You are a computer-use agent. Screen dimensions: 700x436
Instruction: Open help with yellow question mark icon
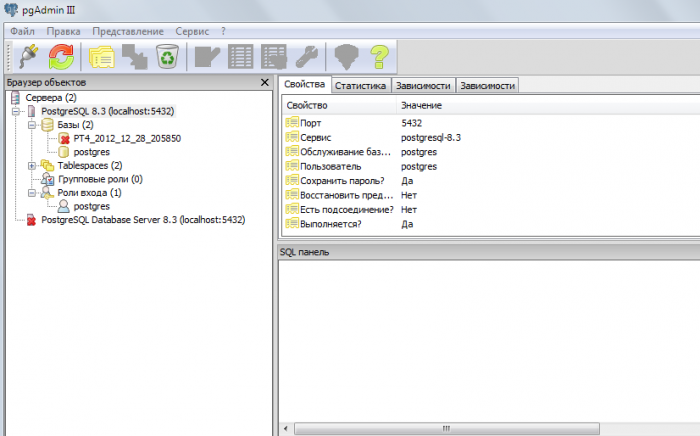pos(379,57)
